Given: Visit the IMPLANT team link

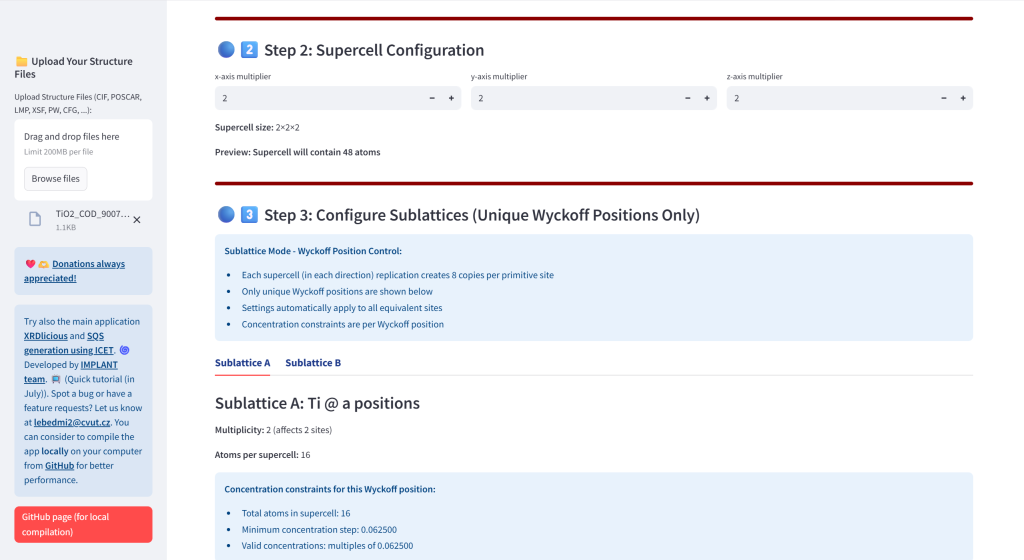Looking at the screenshot, I should (x=71, y=372).
